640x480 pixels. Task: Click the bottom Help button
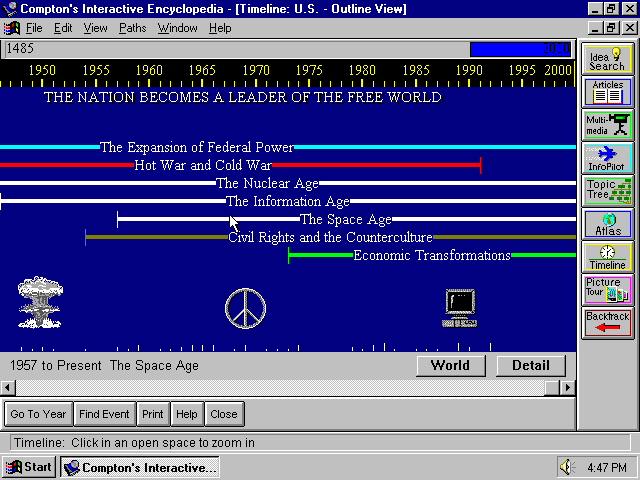pyautogui.click(x=187, y=414)
